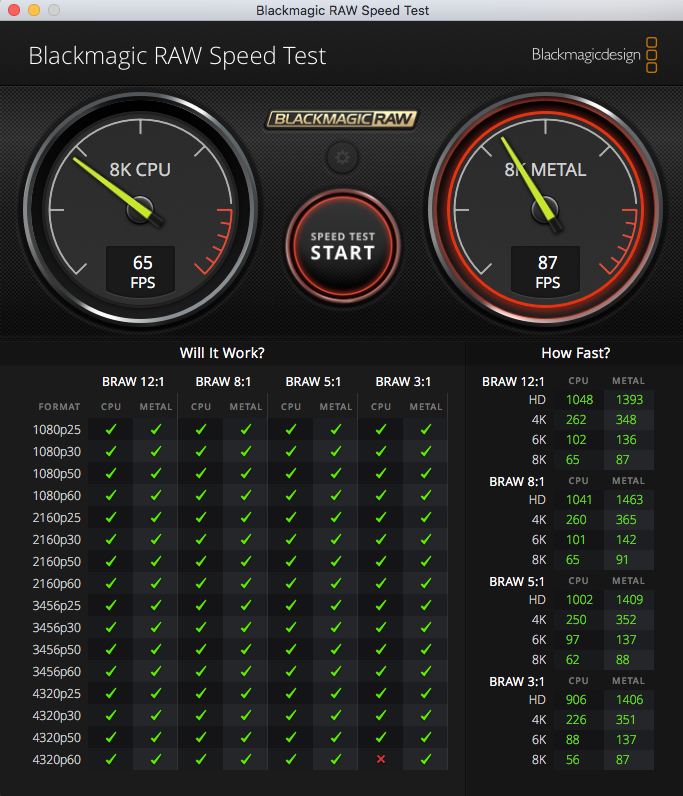The width and height of the screenshot is (683, 796).
Task: Click the BRAW 3:1 column header in Will It Work
Action: pyautogui.click(x=403, y=382)
